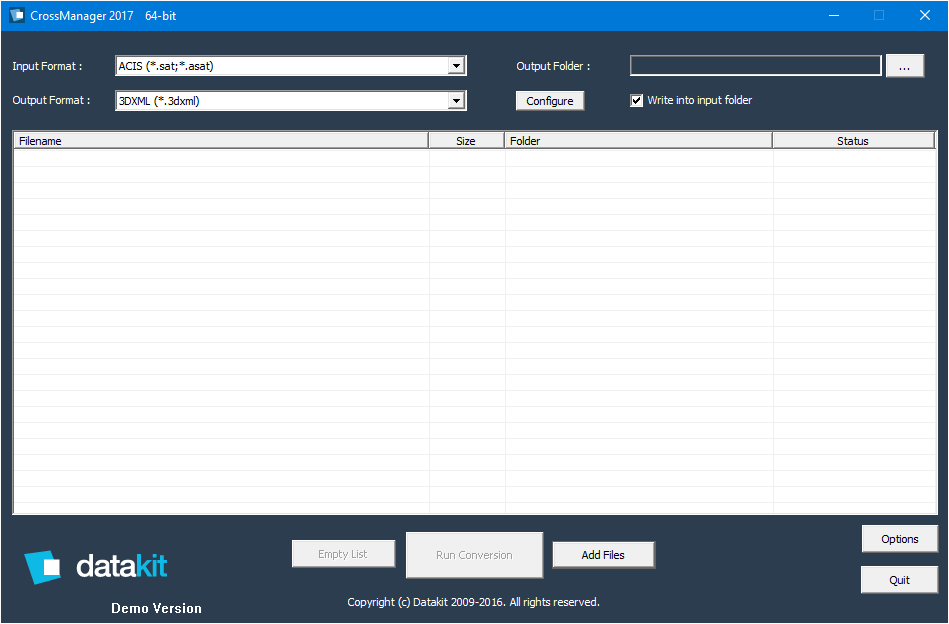Open the Input Format dropdown arrow
This screenshot has height=624, width=949.
click(456, 66)
